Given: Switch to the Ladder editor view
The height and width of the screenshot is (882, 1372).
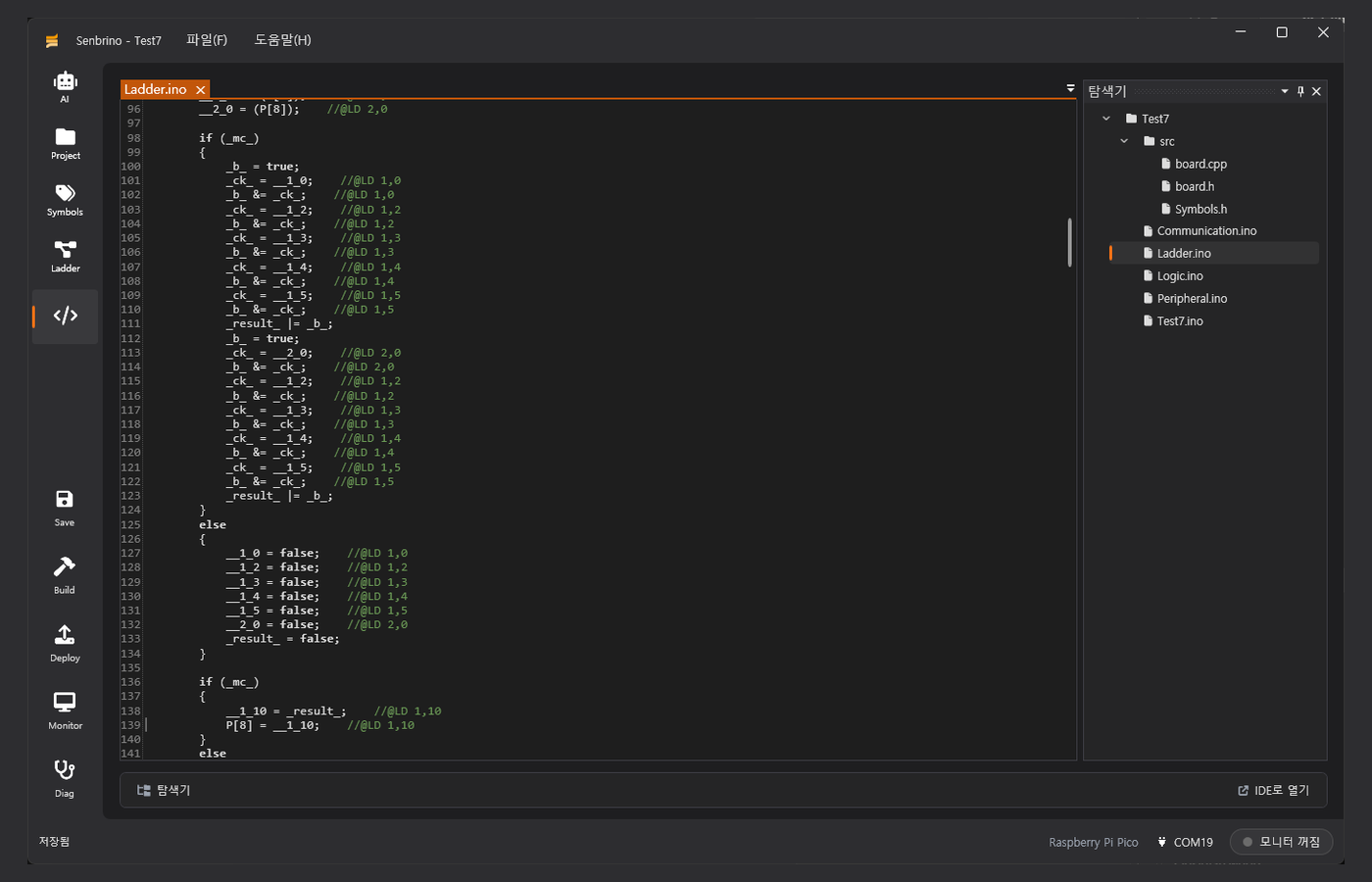Looking at the screenshot, I should [x=65, y=256].
